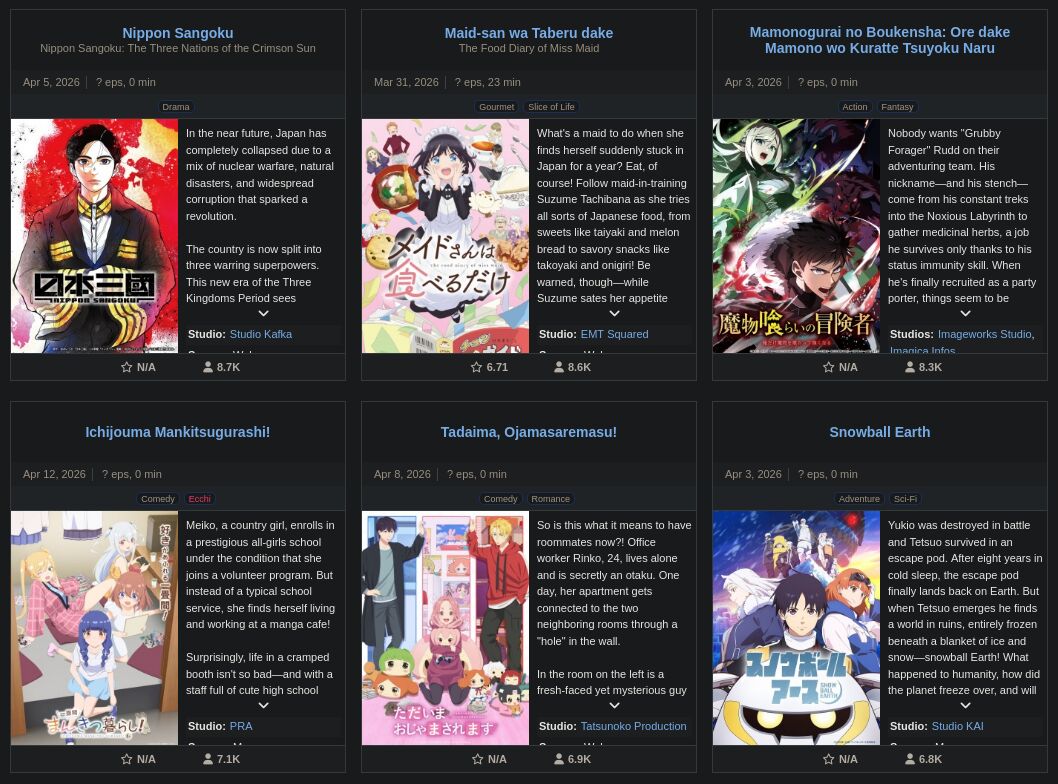Open the Mamonogurai no Boukensha poster image
Image resolution: width=1058 pixels, height=784 pixels.
(x=796, y=236)
